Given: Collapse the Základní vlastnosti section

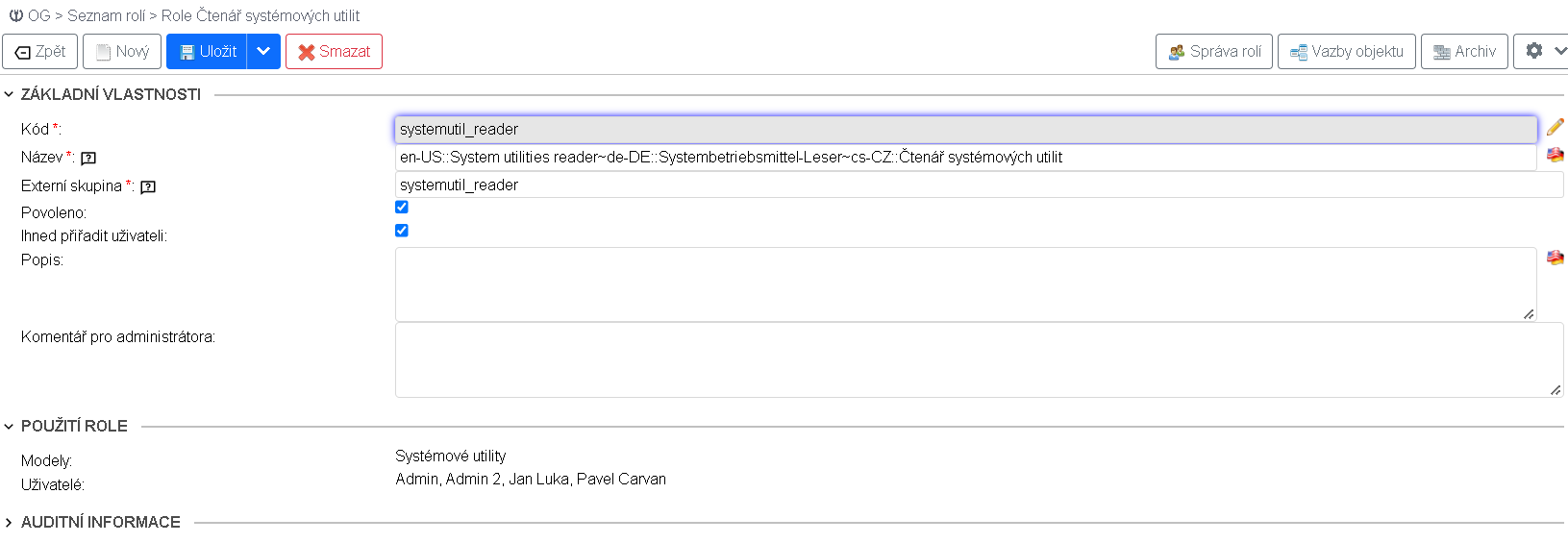Looking at the screenshot, I should point(10,94).
